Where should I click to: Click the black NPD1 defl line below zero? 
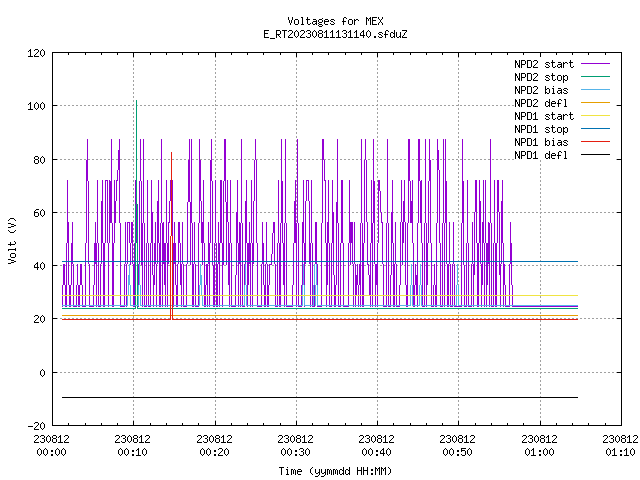[320, 397]
